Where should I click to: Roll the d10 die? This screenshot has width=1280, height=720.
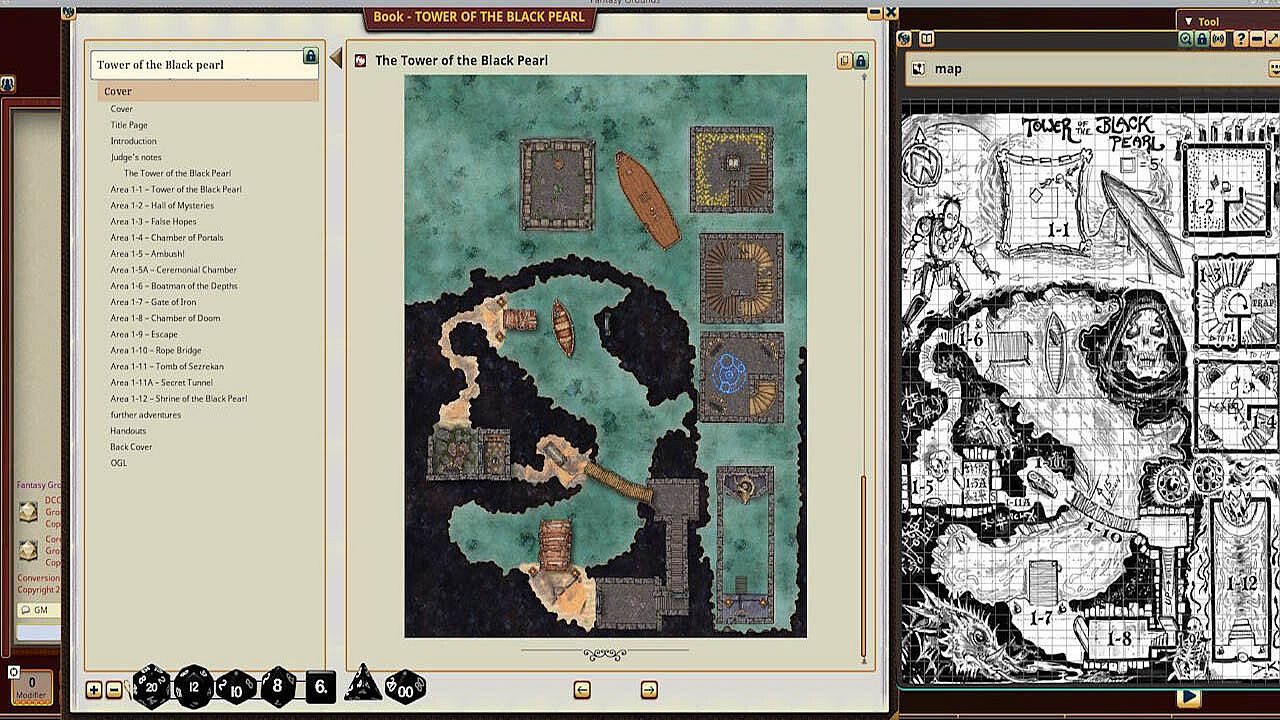click(x=236, y=688)
